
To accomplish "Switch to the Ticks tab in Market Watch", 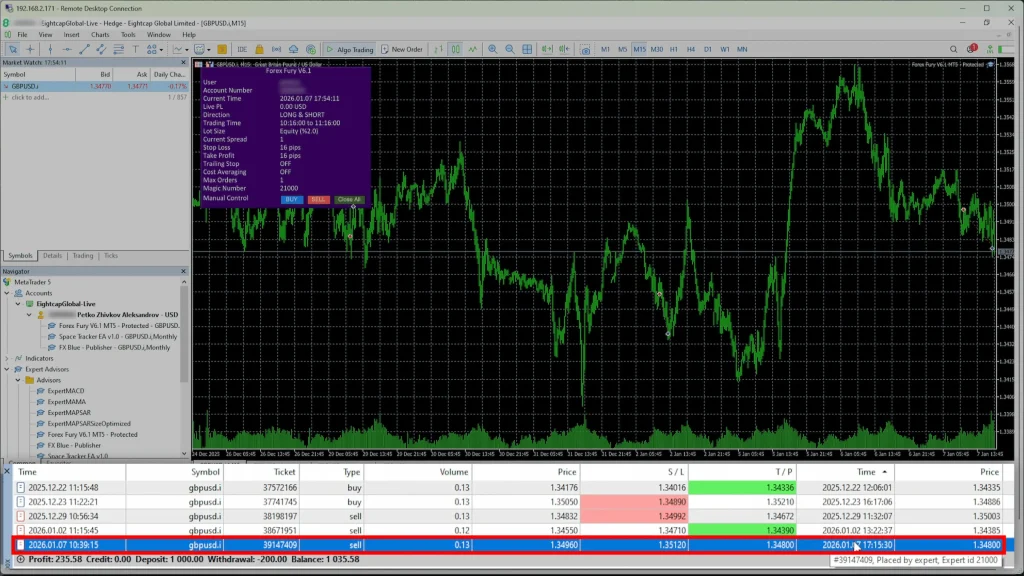I will click(x=111, y=255).
